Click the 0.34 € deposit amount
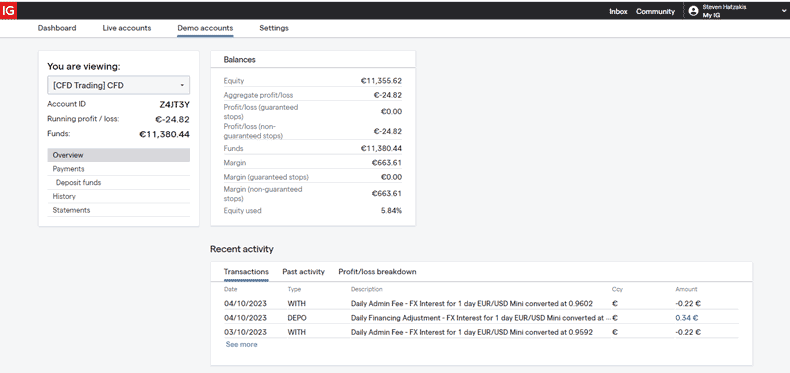The image size is (790, 373). 687,318
